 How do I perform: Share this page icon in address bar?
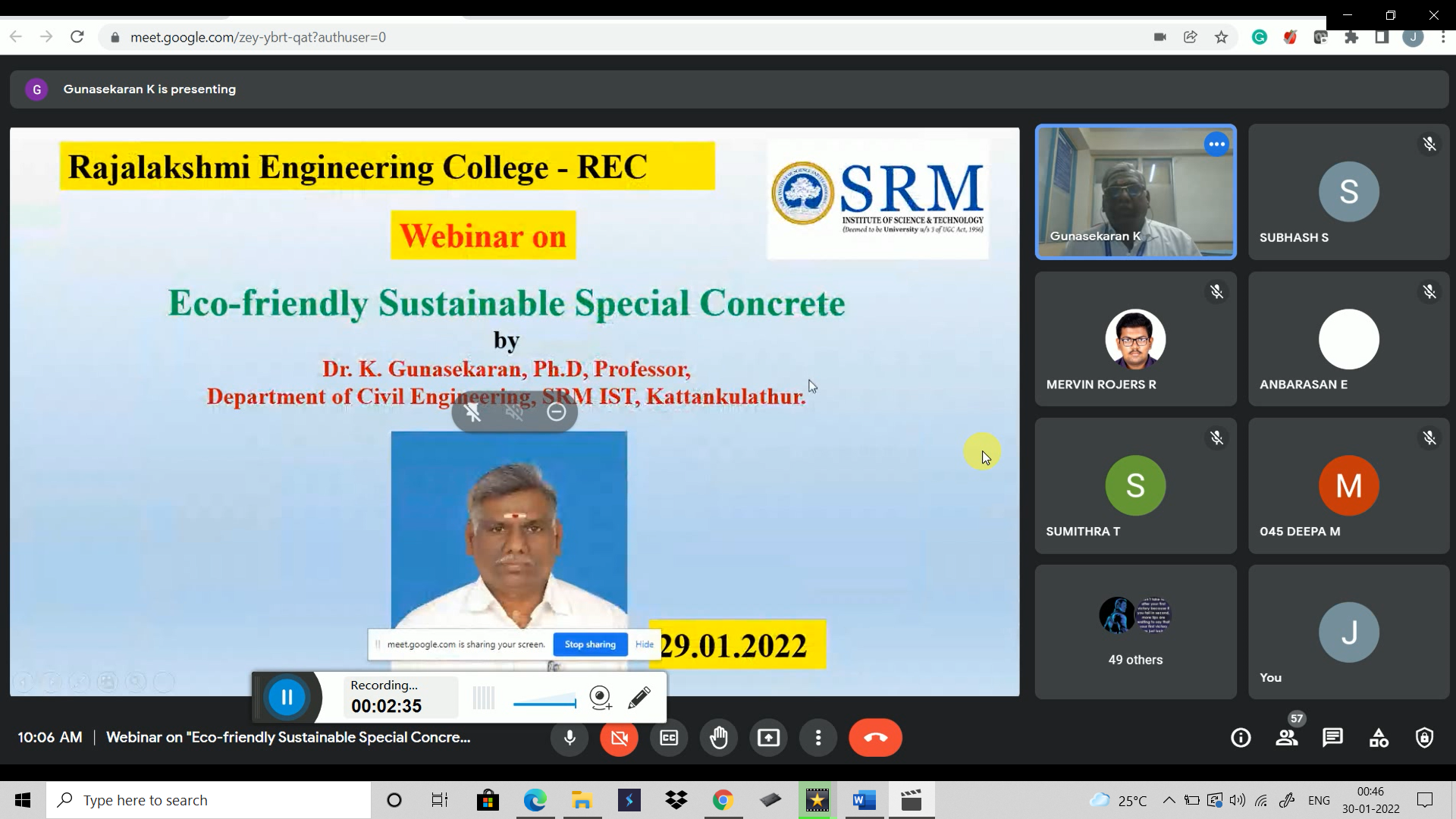(x=1190, y=37)
